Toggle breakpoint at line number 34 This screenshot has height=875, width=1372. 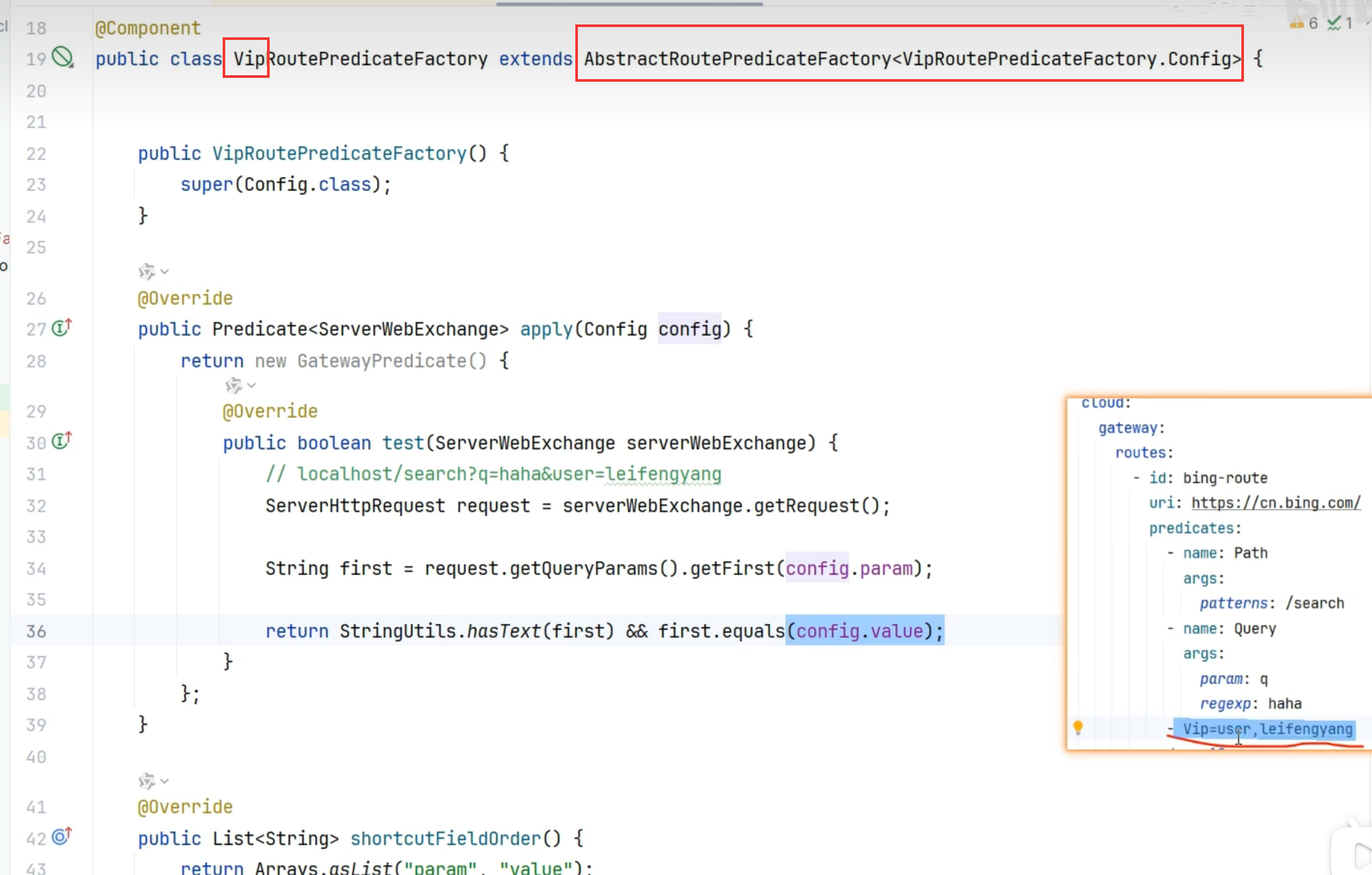click(36, 569)
